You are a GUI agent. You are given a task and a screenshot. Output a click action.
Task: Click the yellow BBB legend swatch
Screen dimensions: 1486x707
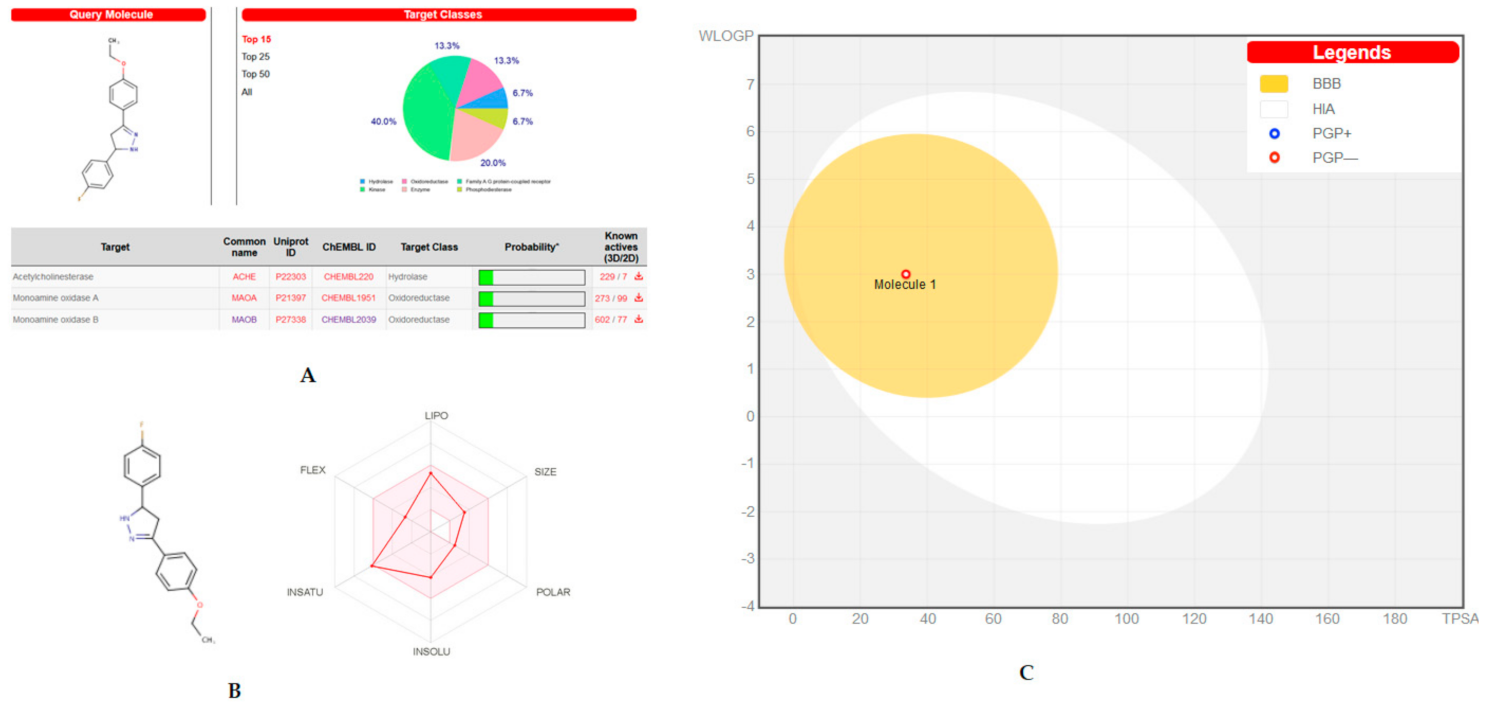[1274, 84]
